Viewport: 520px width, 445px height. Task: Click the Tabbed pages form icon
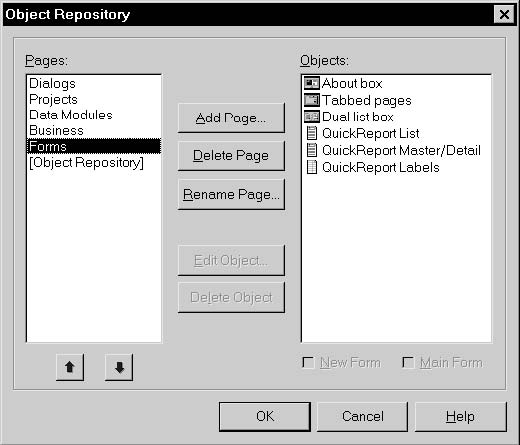(x=312, y=100)
